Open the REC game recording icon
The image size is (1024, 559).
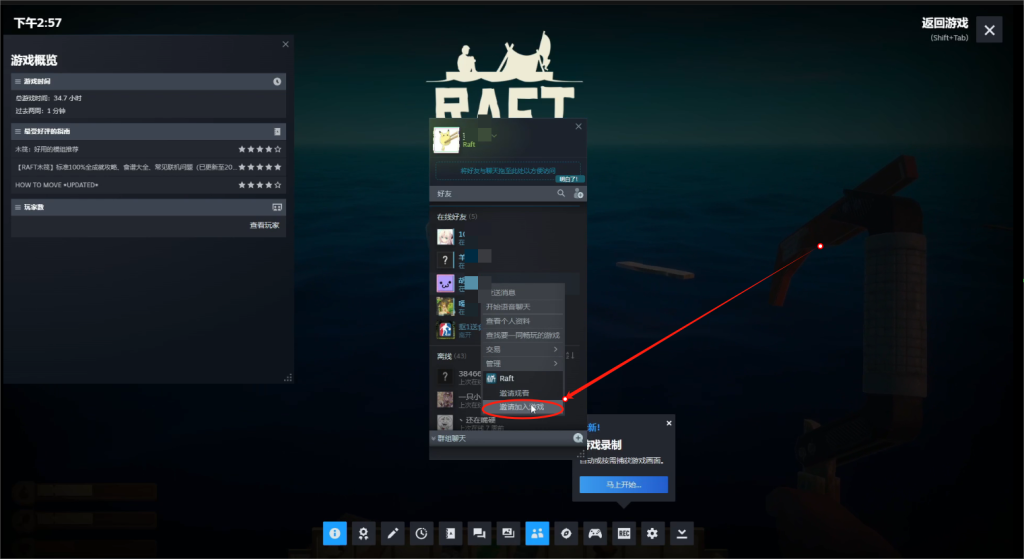tap(624, 534)
